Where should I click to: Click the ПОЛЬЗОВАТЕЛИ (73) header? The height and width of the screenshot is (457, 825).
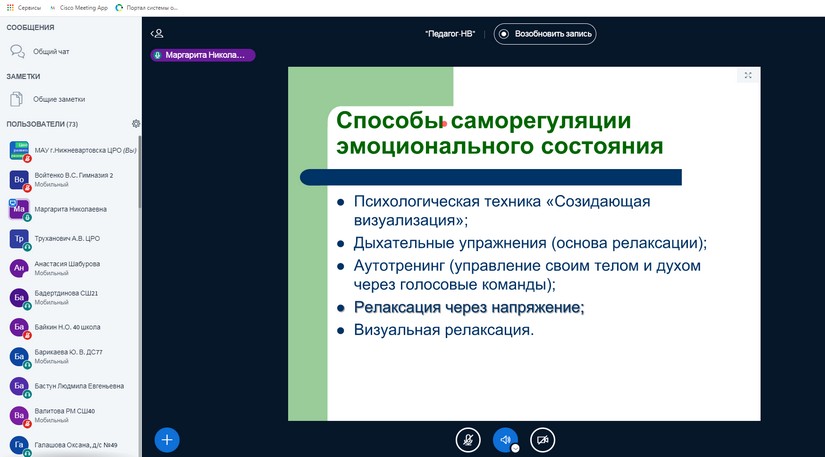coord(42,124)
